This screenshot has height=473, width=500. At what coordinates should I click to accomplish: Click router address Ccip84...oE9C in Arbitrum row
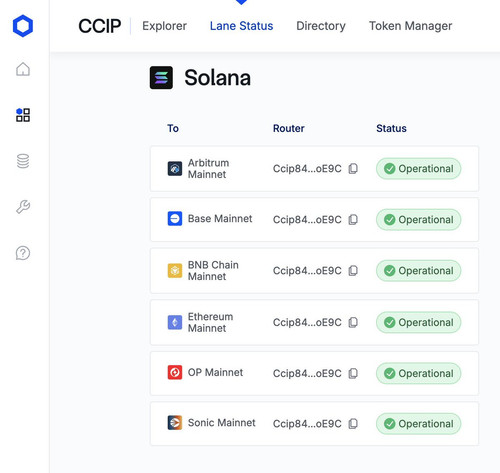[307, 169]
